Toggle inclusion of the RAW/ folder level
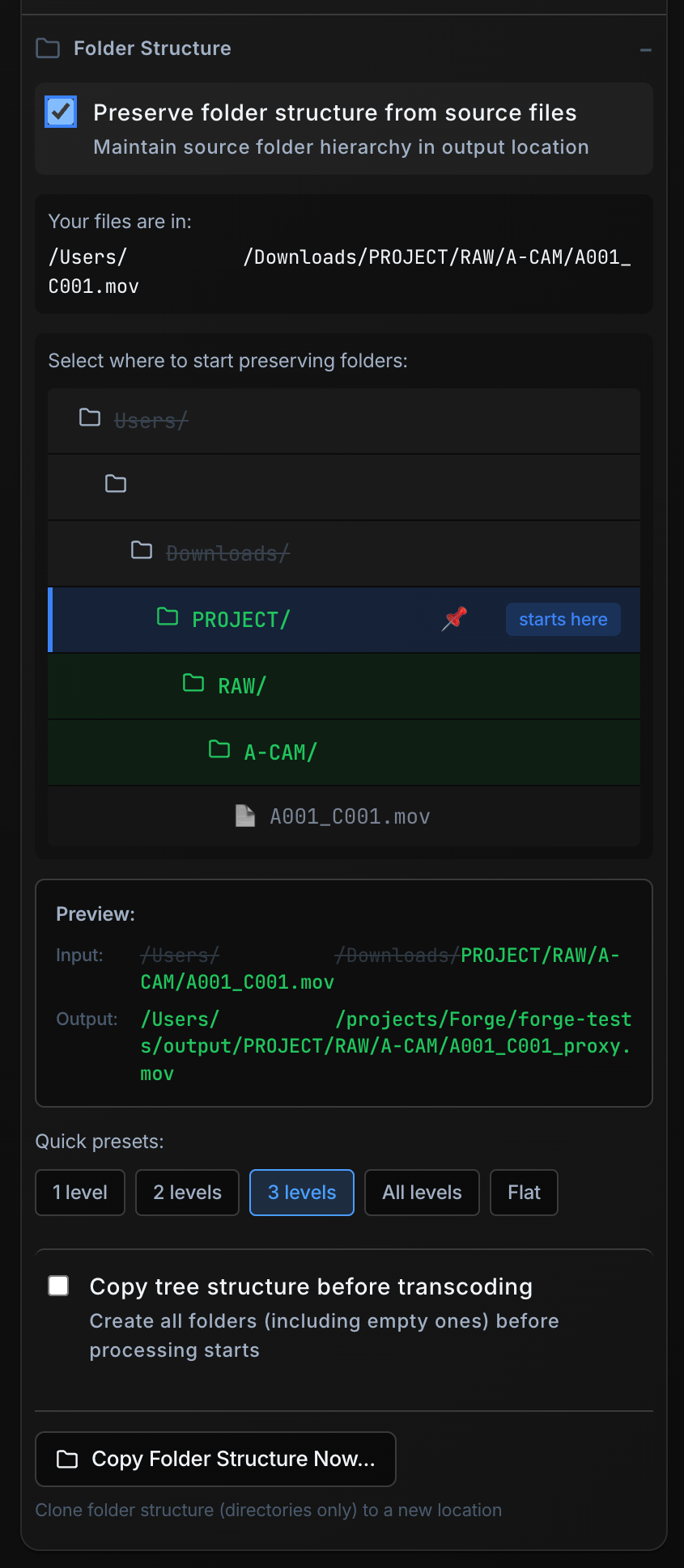Viewport: 684px width, 1568px height. click(343, 685)
